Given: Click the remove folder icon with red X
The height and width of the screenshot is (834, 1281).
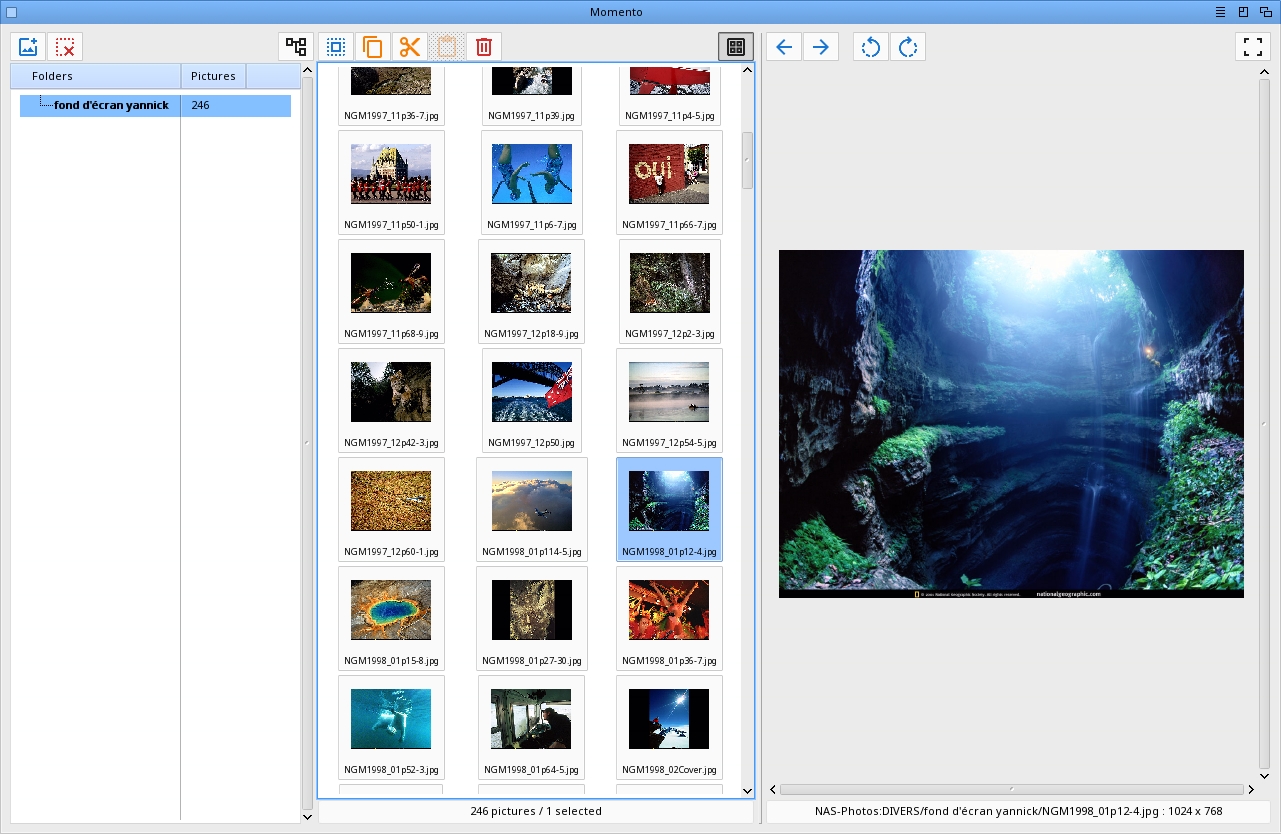Looking at the screenshot, I should point(65,47).
